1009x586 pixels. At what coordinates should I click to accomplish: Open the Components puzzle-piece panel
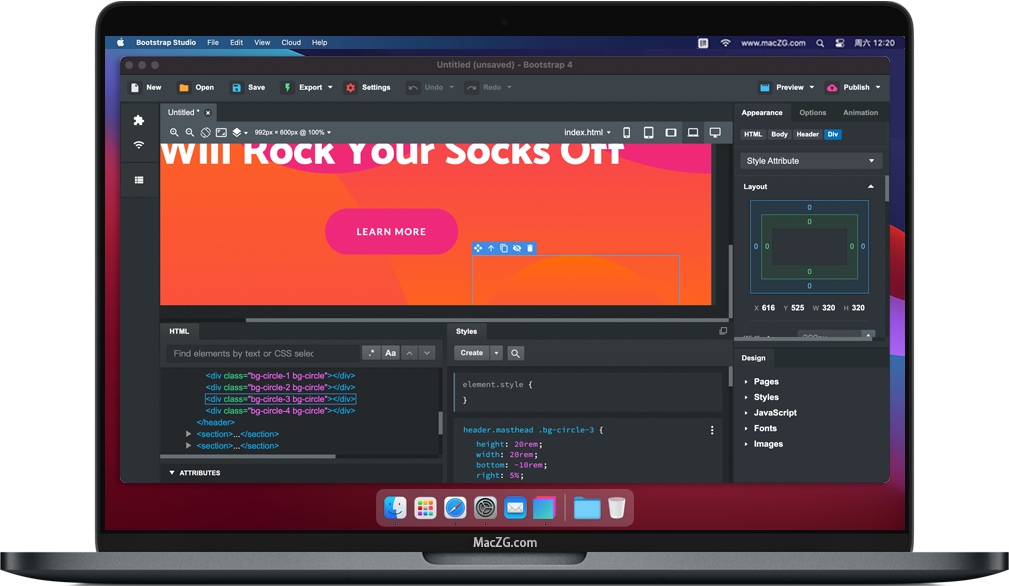coord(139,120)
